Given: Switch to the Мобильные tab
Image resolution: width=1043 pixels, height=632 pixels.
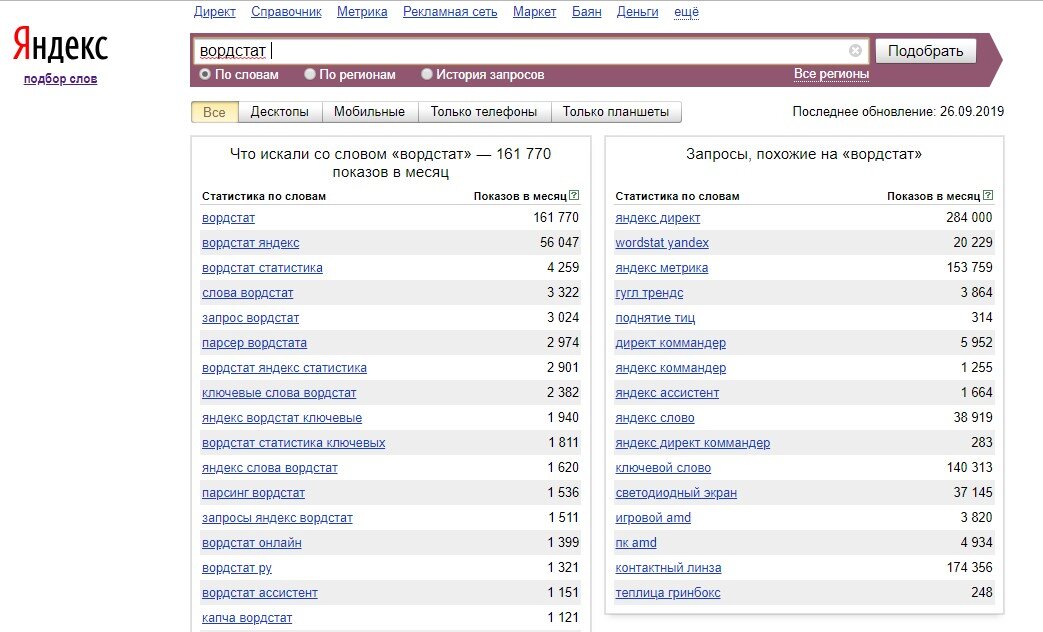Looking at the screenshot, I should [x=369, y=112].
